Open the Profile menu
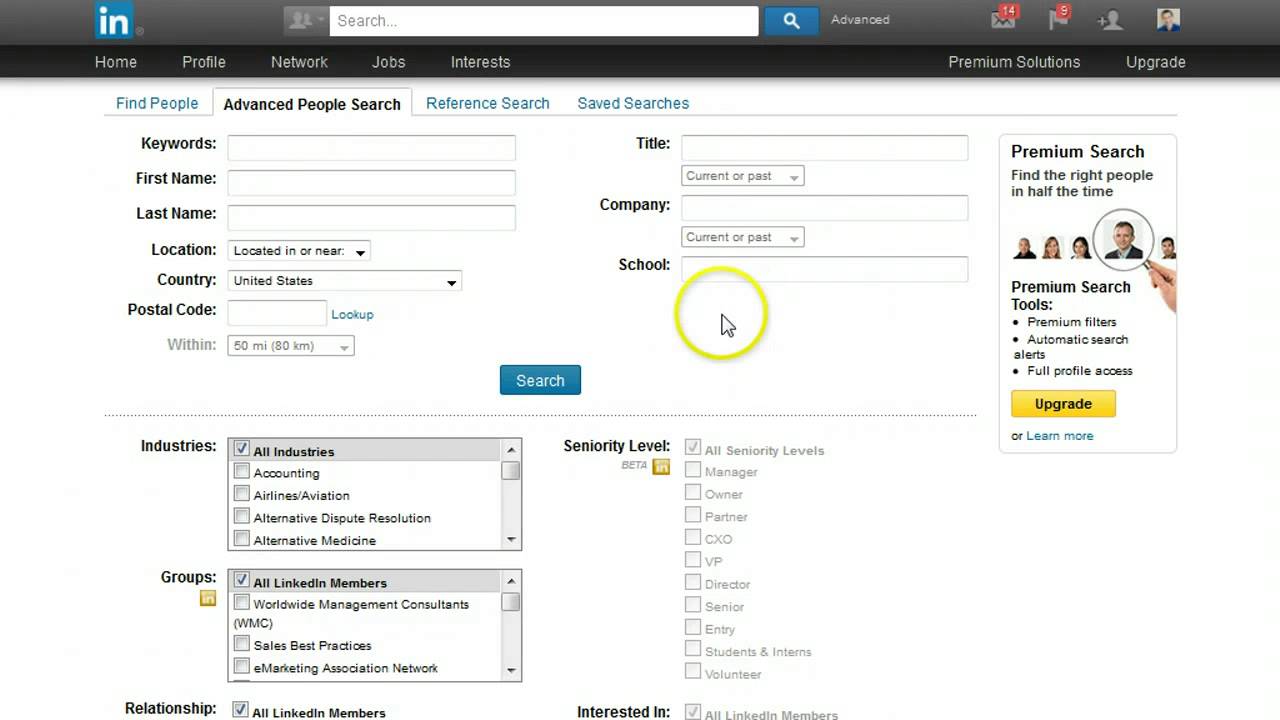Image resolution: width=1280 pixels, height=720 pixels. point(204,62)
